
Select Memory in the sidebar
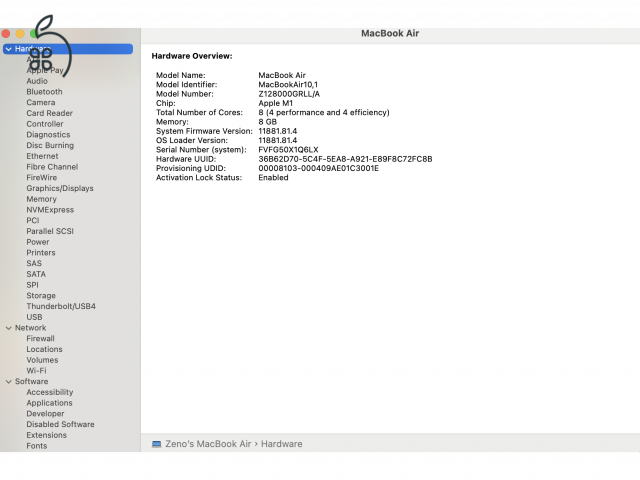tap(42, 199)
